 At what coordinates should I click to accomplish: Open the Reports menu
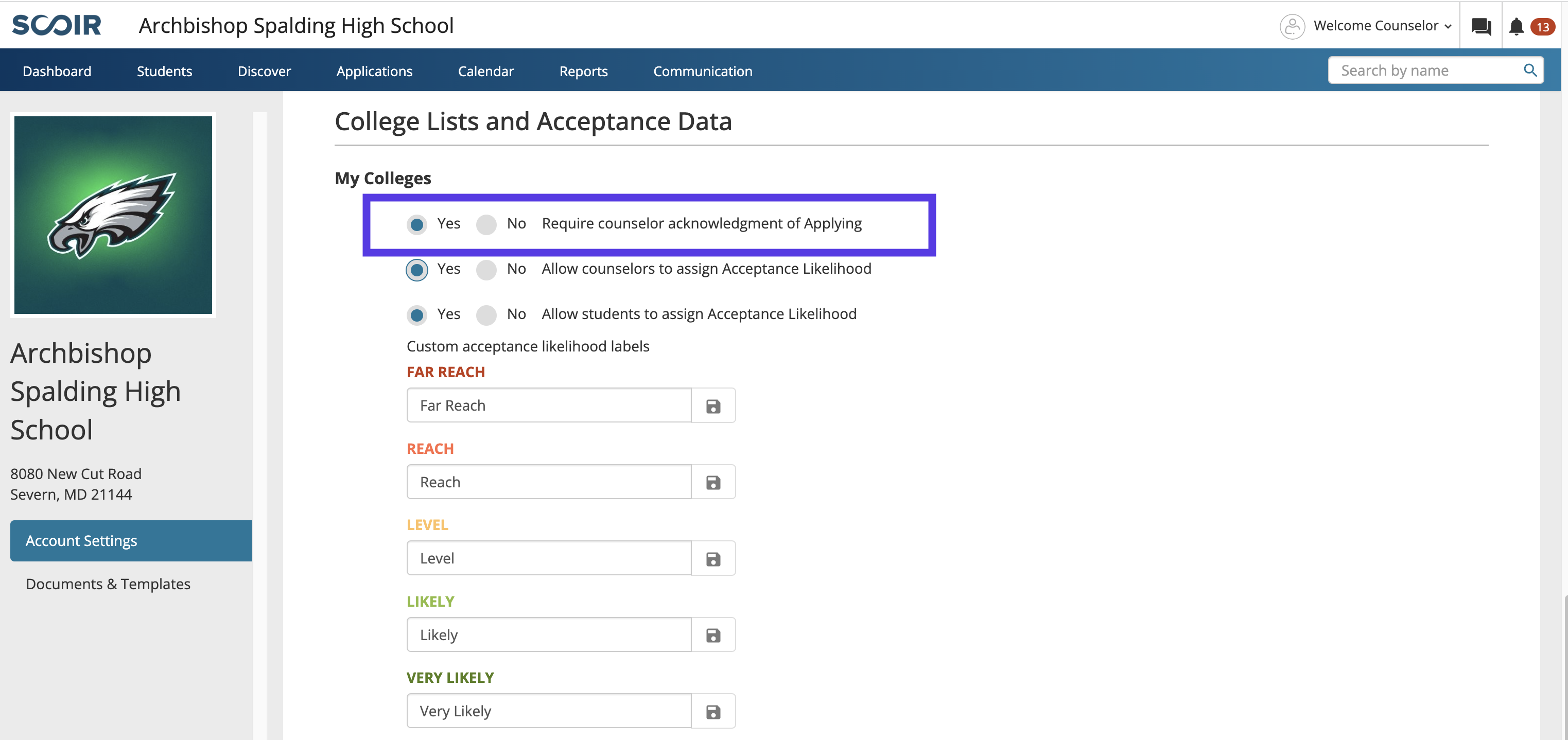[x=583, y=71]
